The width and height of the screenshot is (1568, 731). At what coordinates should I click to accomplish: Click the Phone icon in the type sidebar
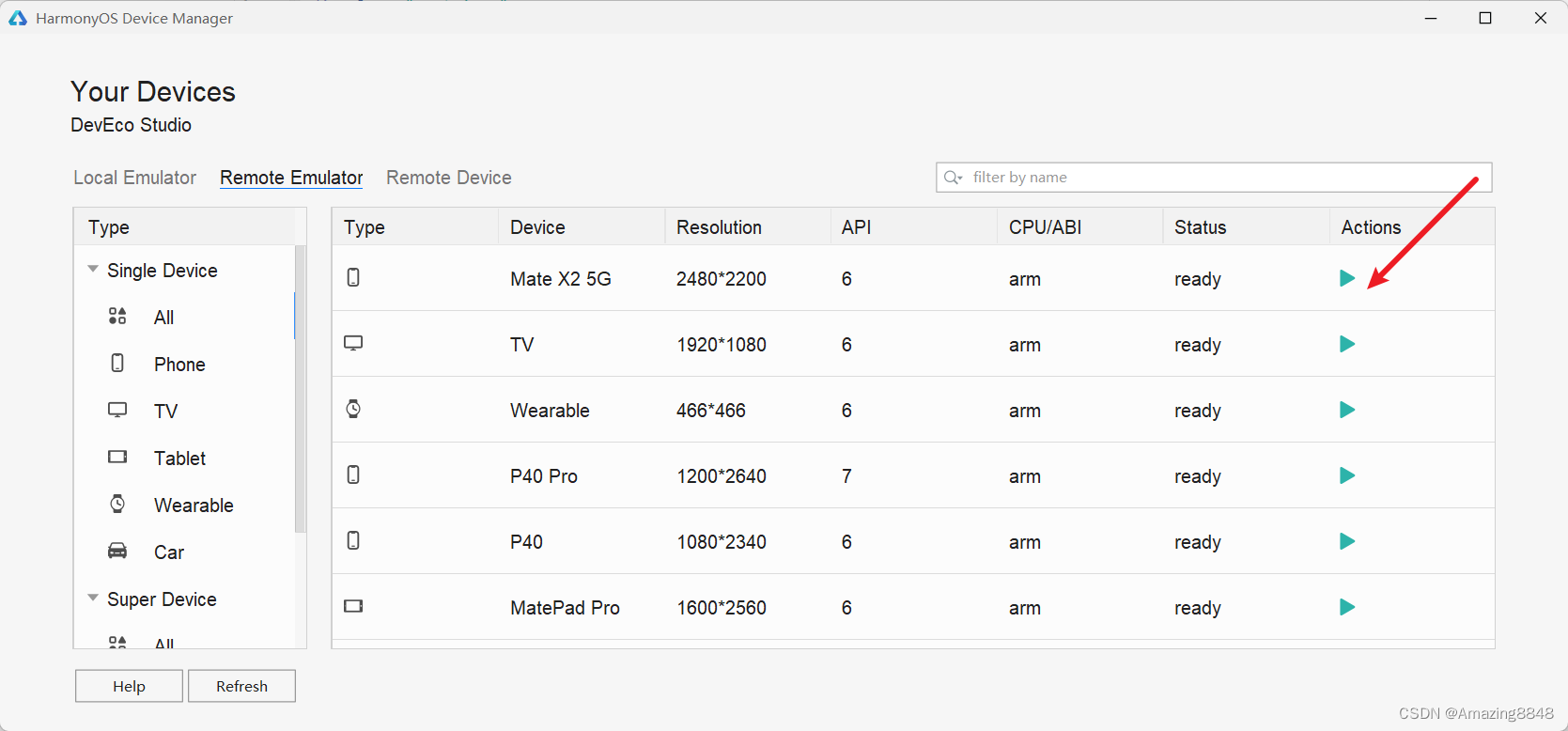(117, 363)
